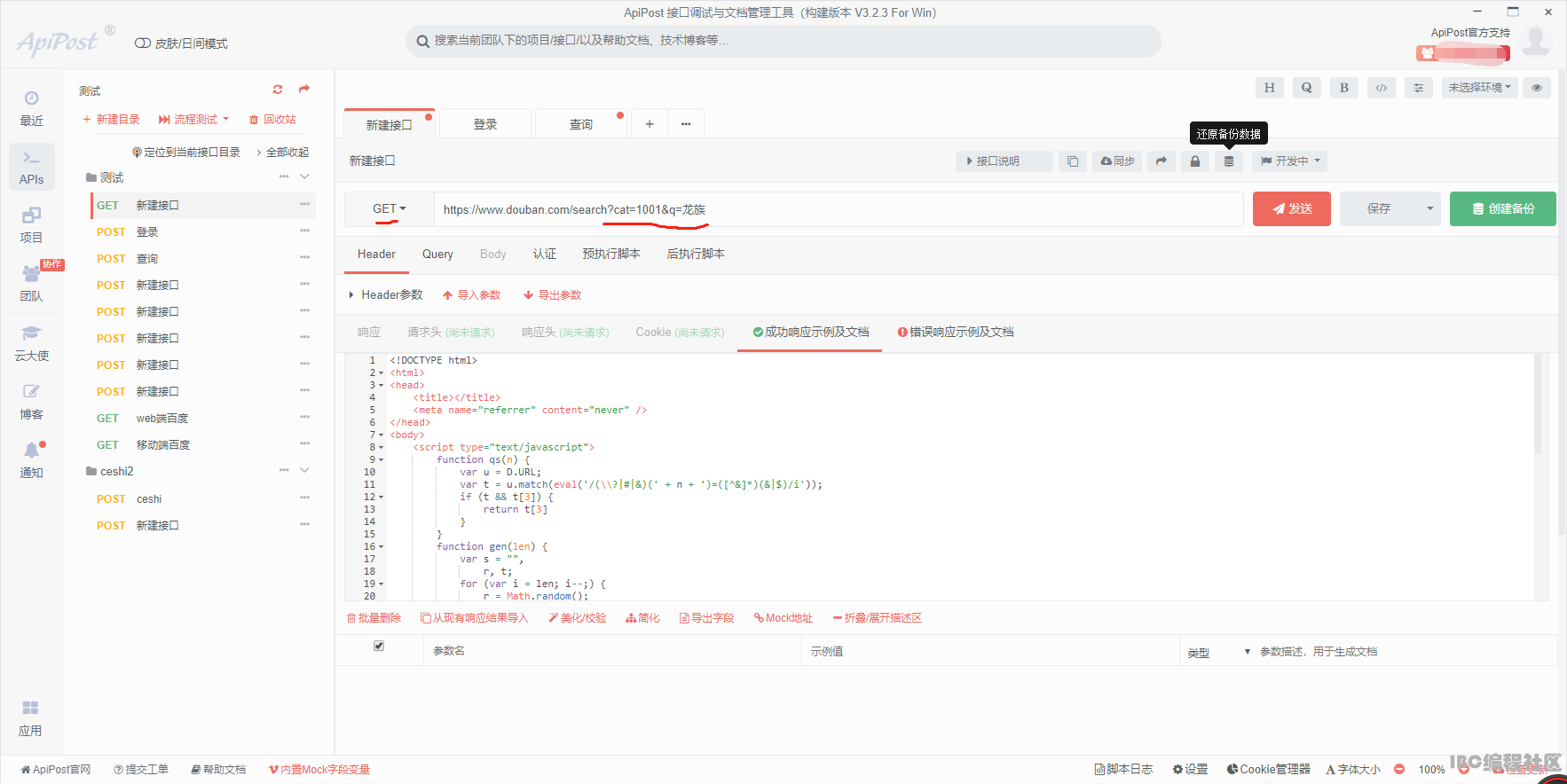This screenshot has height=784, width=1567.
Task: Switch to the Query tab
Action: coord(437,254)
